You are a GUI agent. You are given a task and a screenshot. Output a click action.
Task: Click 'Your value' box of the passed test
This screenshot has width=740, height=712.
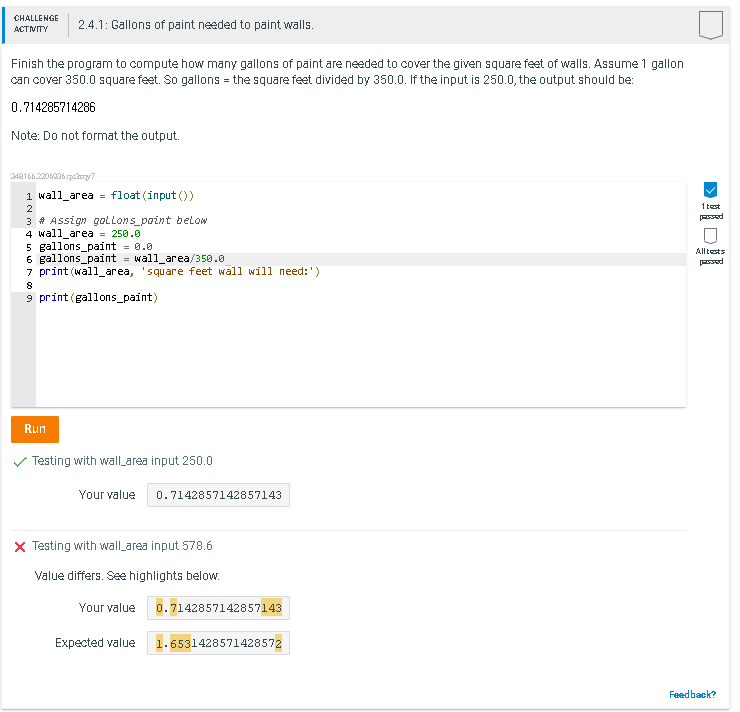pyautogui.click(x=219, y=495)
